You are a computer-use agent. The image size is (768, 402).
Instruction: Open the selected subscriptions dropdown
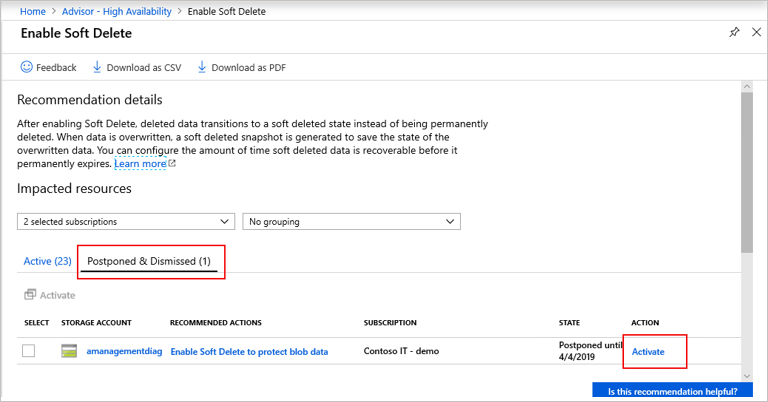[x=126, y=221]
